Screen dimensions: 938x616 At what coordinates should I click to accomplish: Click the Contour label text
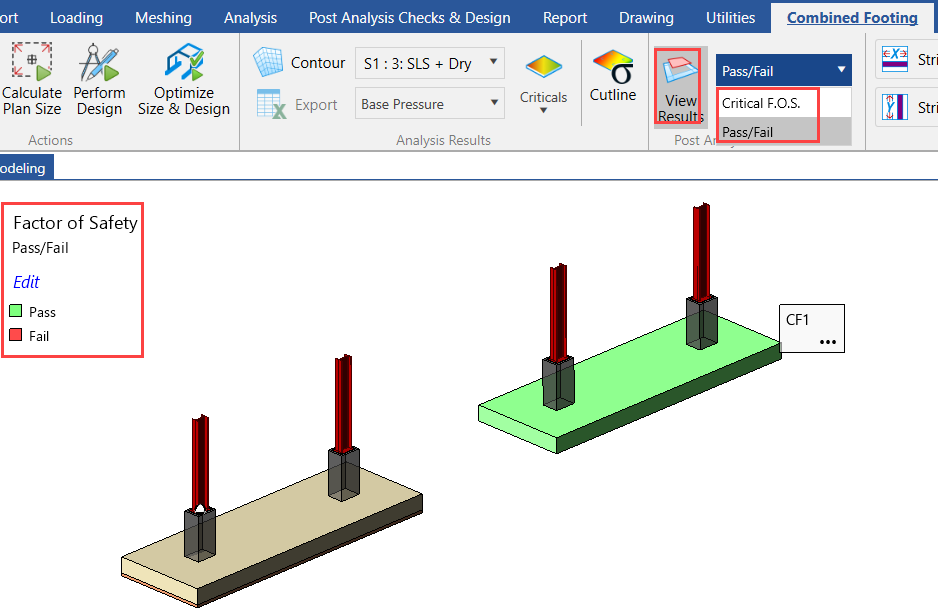click(x=318, y=63)
